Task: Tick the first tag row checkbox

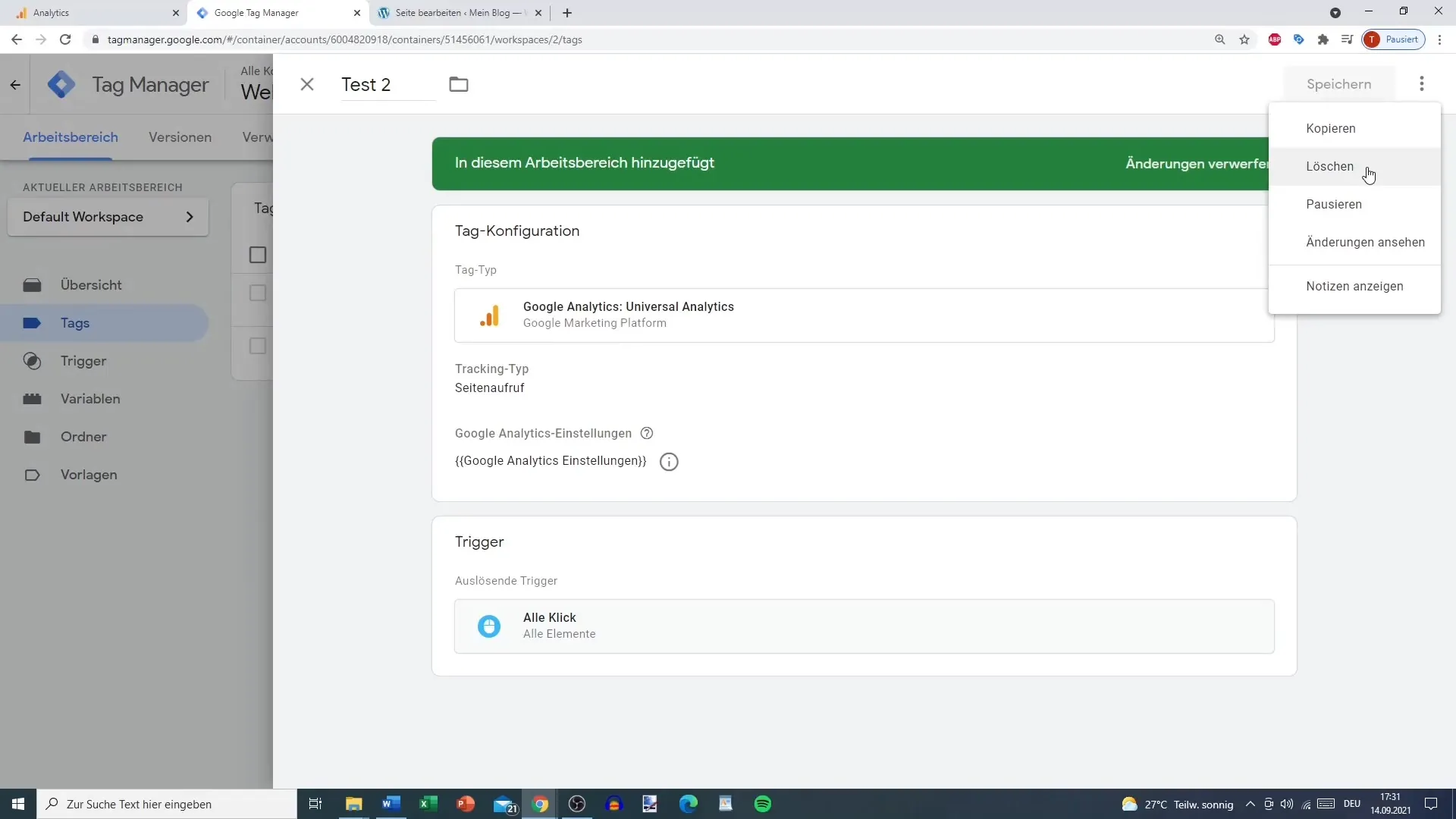Action: coord(258,293)
